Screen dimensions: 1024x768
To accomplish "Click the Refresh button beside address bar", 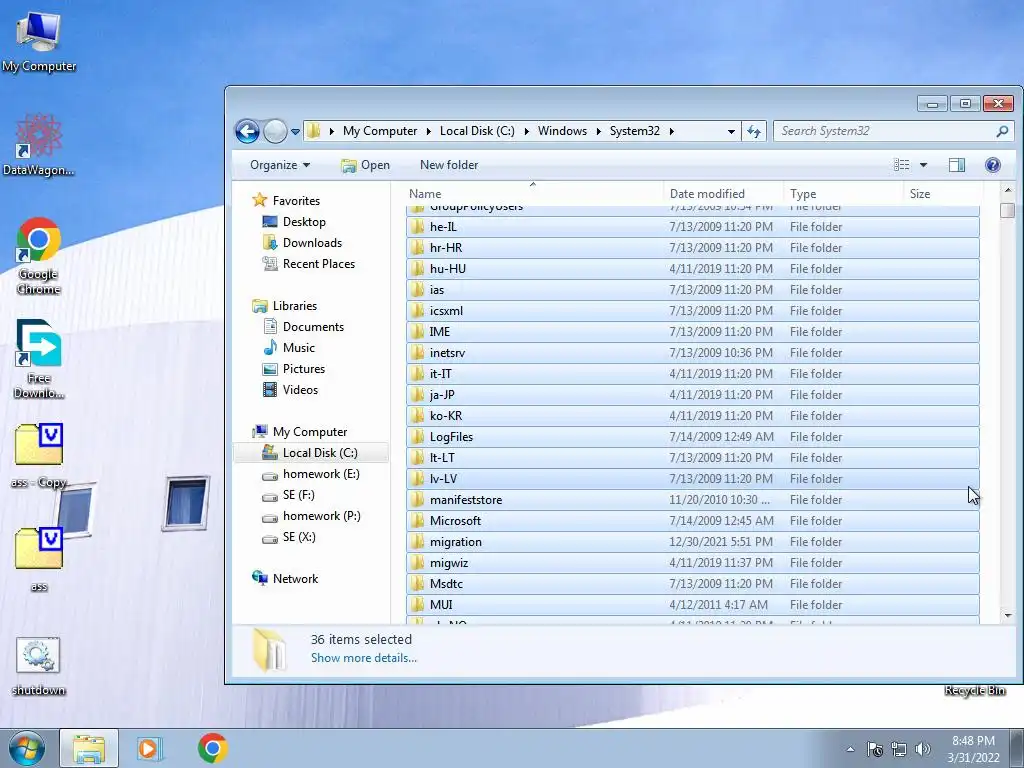I will [754, 131].
